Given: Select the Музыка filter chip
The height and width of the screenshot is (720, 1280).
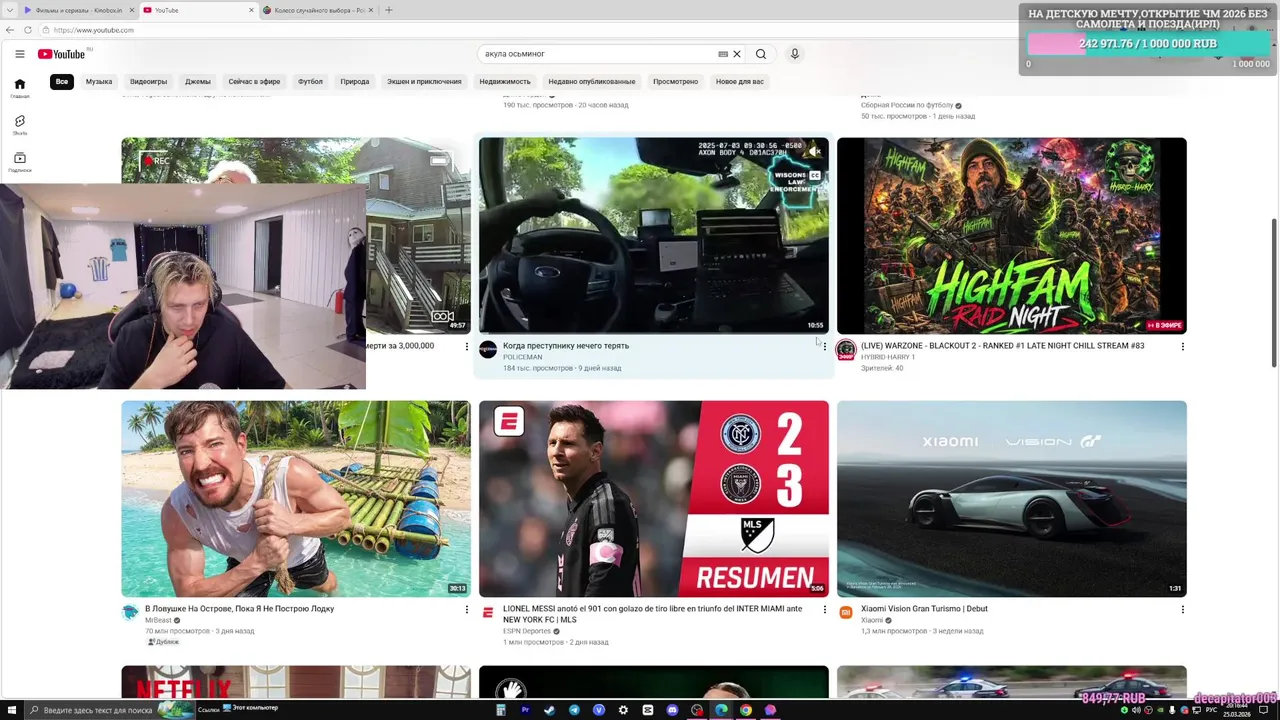Looking at the screenshot, I should coord(99,81).
